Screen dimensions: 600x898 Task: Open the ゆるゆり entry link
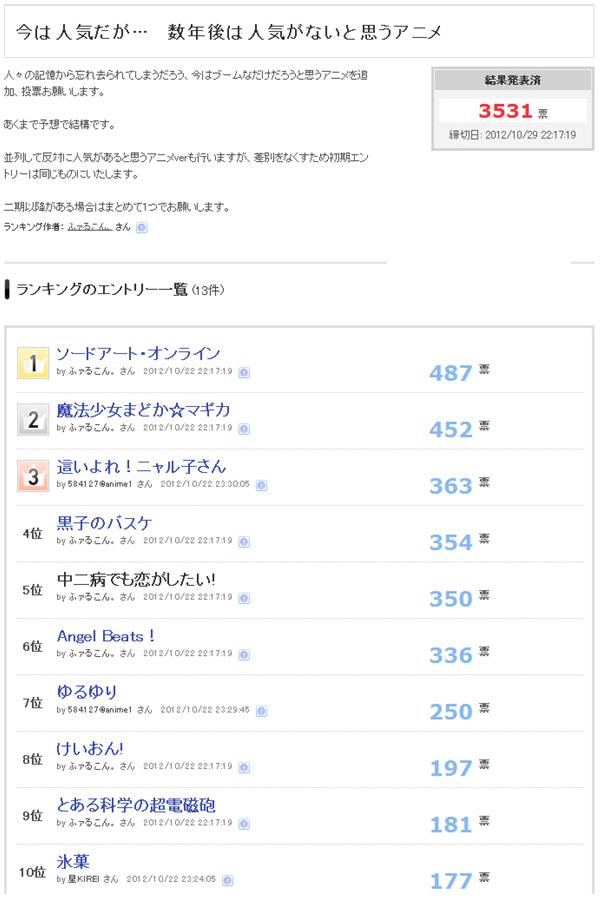tap(87, 692)
